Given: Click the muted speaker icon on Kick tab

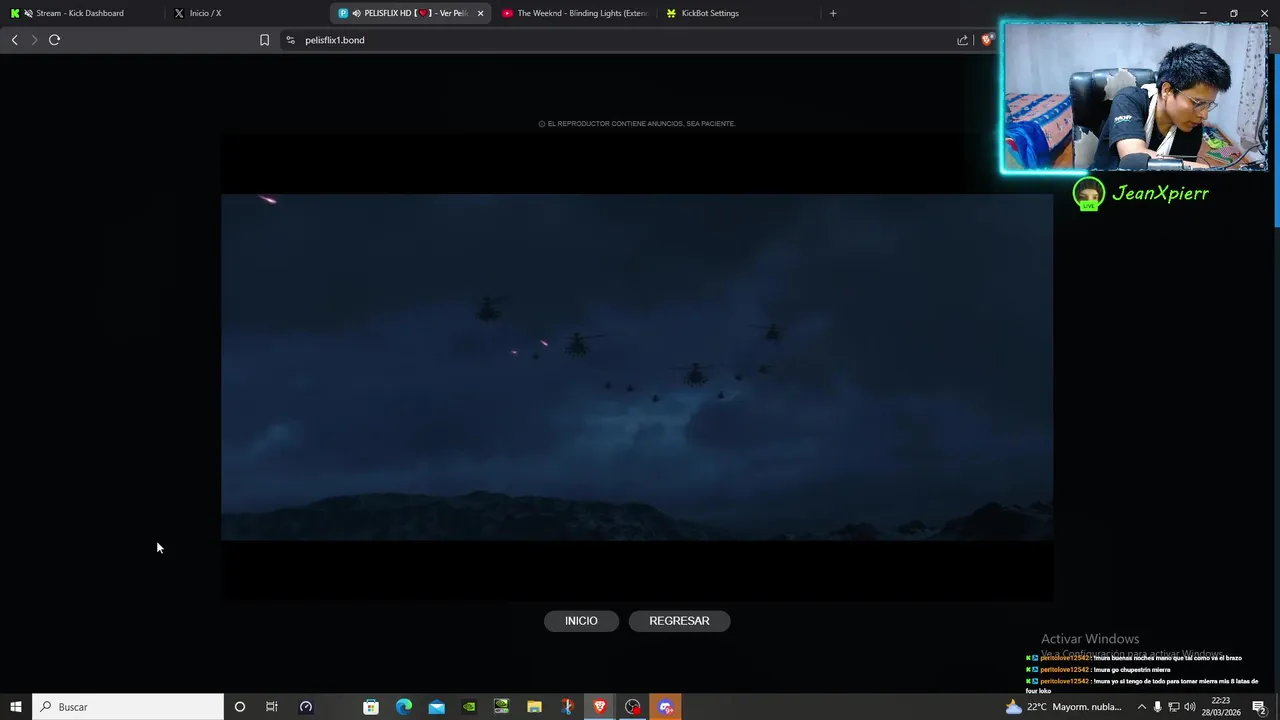Looking at the screenshot, I should (27, 13).
